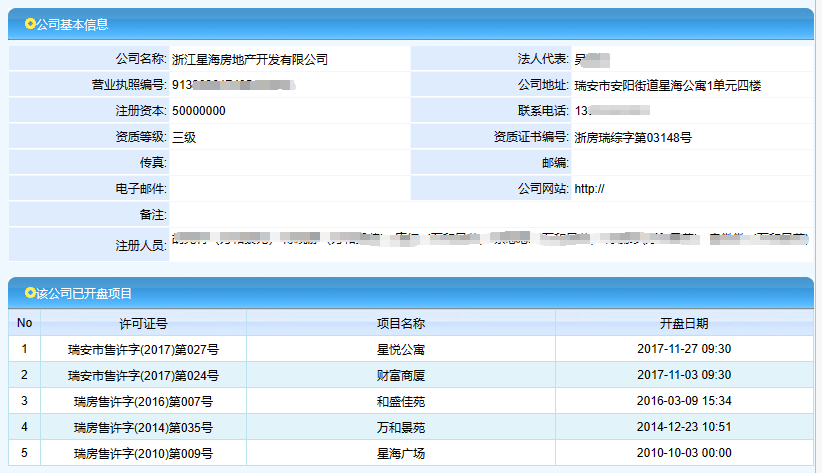
Task: Click the 许可证号 column header
Action: coord(143,323)
